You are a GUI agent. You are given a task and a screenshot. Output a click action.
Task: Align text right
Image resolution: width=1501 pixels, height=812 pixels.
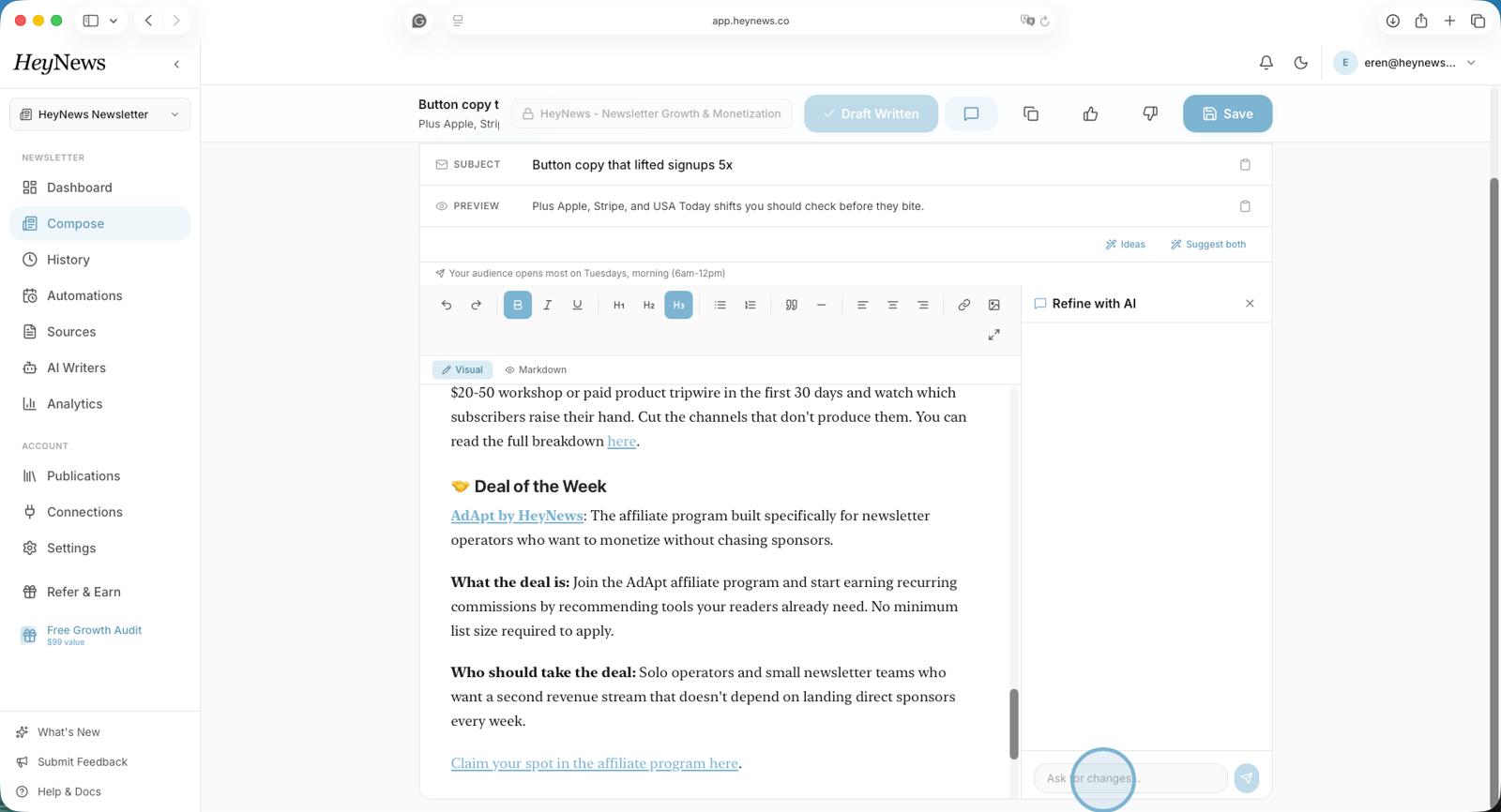point(923,305)
